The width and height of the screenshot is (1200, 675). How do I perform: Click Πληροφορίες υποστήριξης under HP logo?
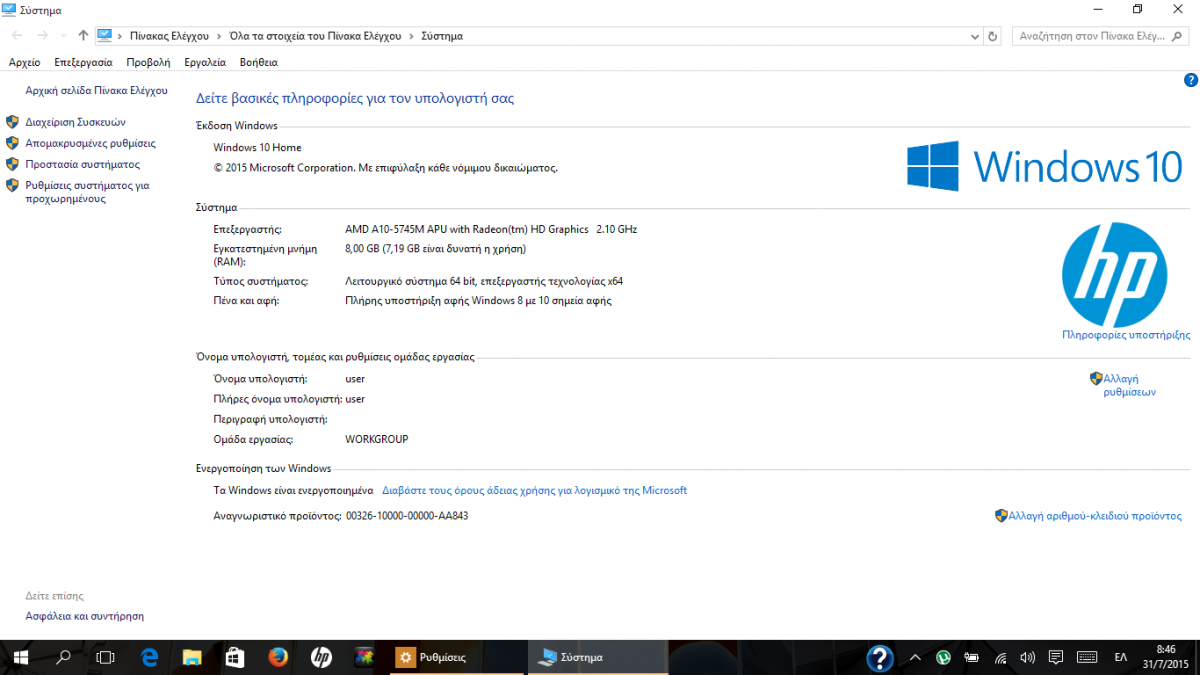[x=1126, y=335]
